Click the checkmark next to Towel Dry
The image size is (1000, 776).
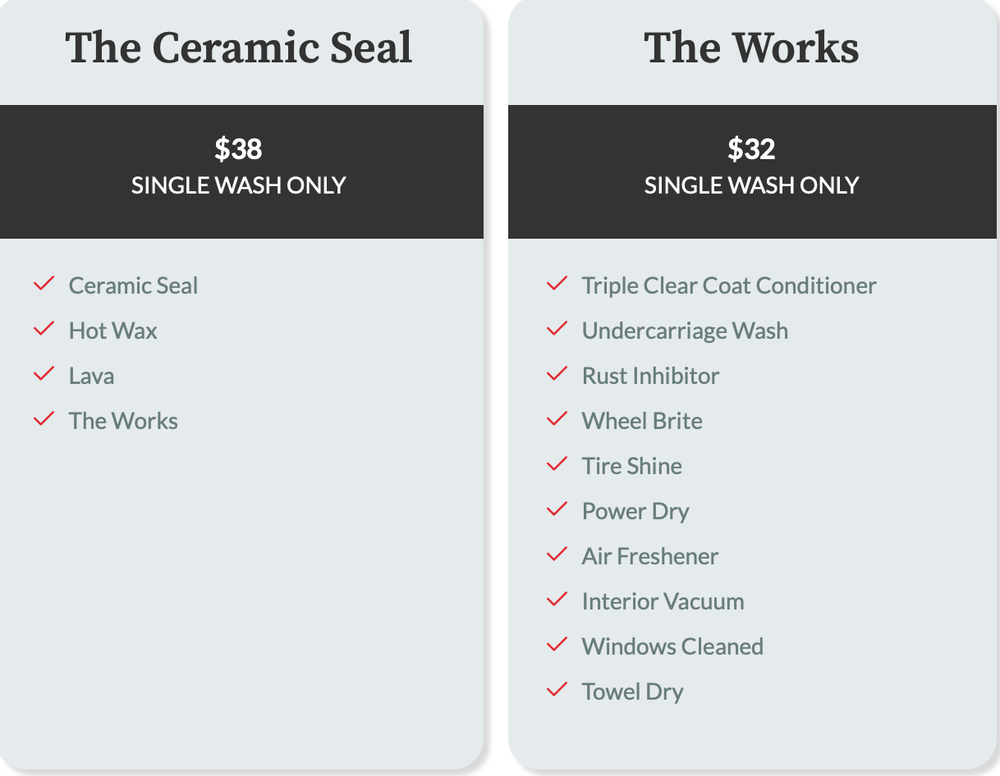click(x=557, y=691)
